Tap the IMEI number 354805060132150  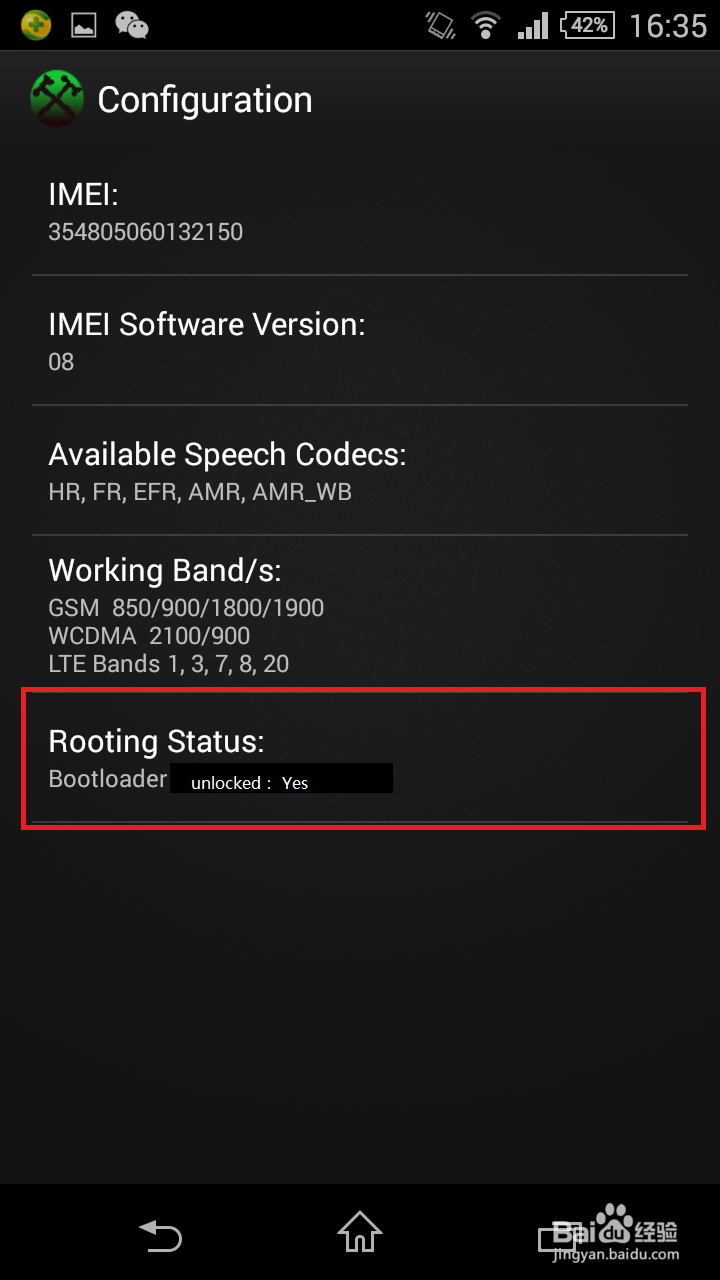[146, 232]
